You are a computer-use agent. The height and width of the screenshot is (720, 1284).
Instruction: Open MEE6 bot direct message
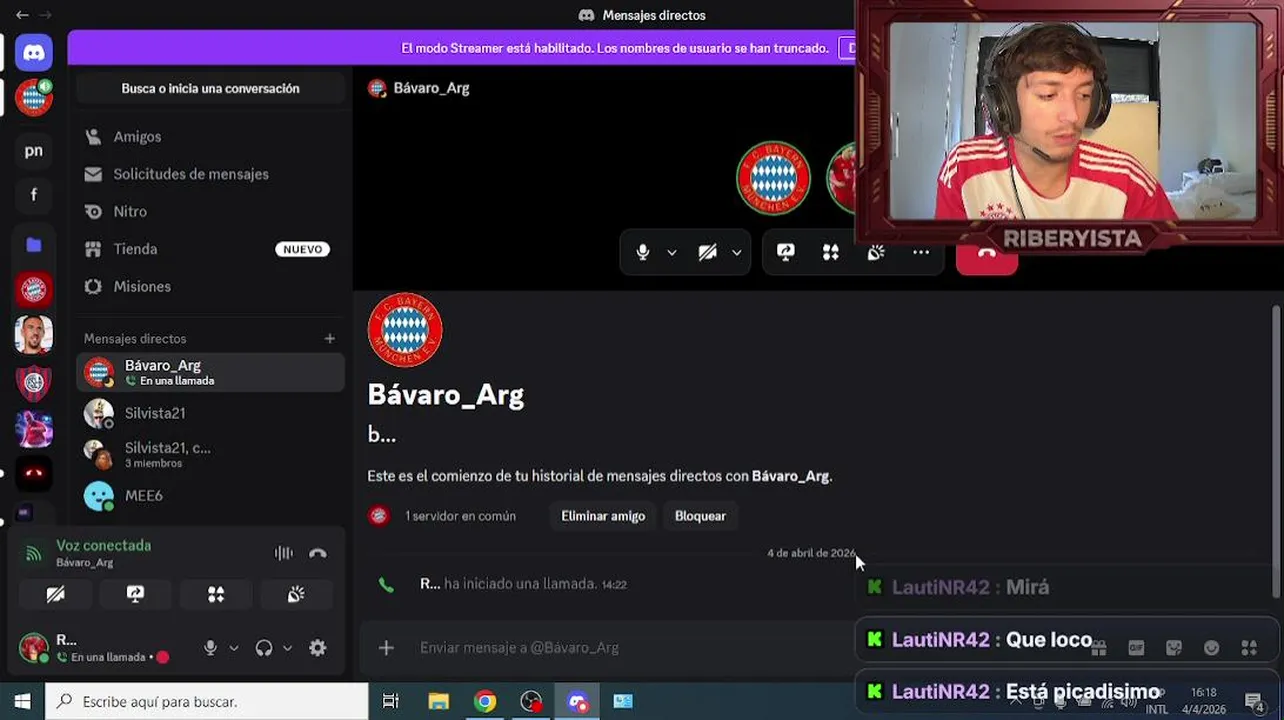(x=210, y=496)
